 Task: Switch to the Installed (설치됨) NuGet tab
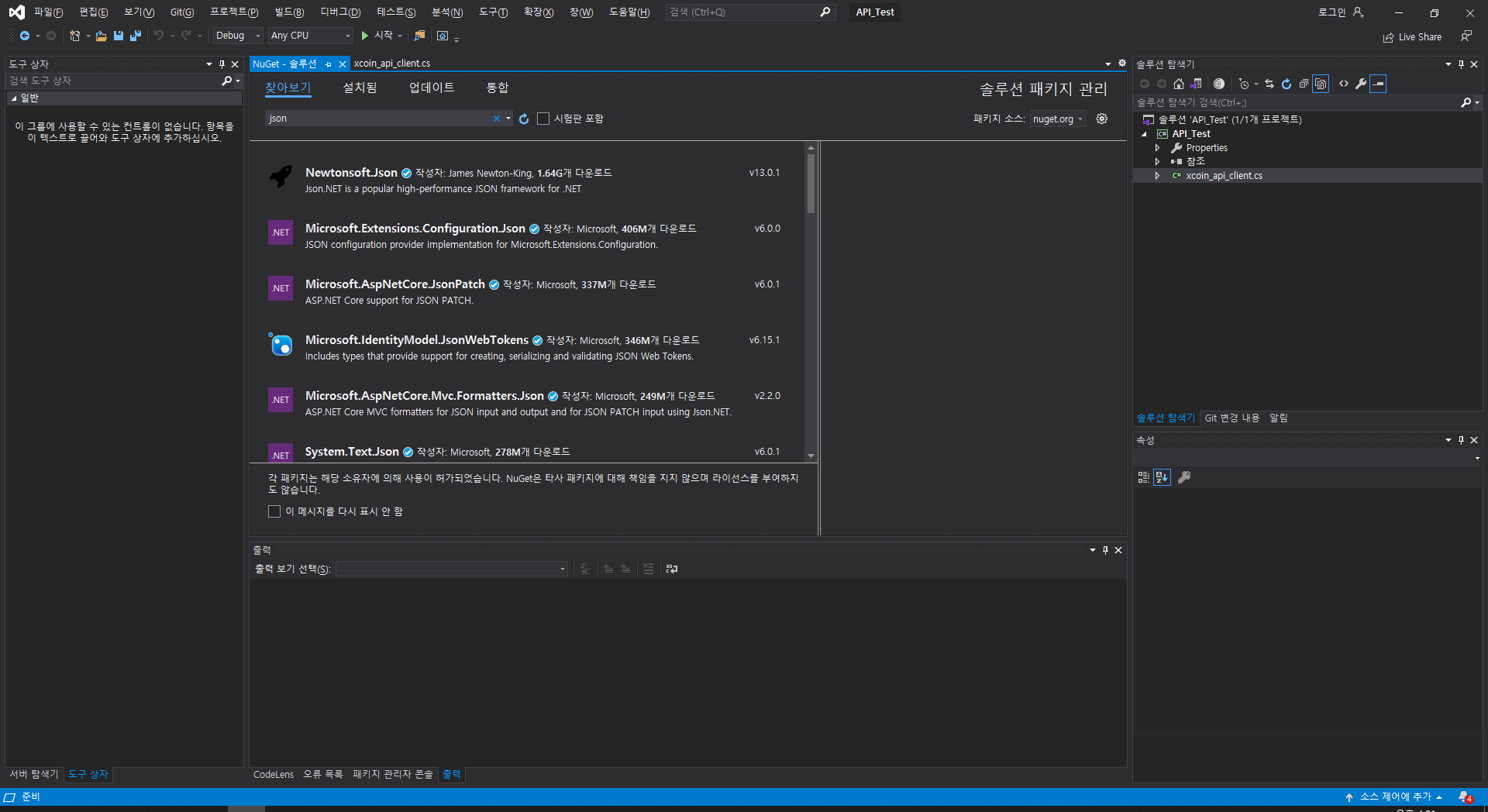(360, 88)
